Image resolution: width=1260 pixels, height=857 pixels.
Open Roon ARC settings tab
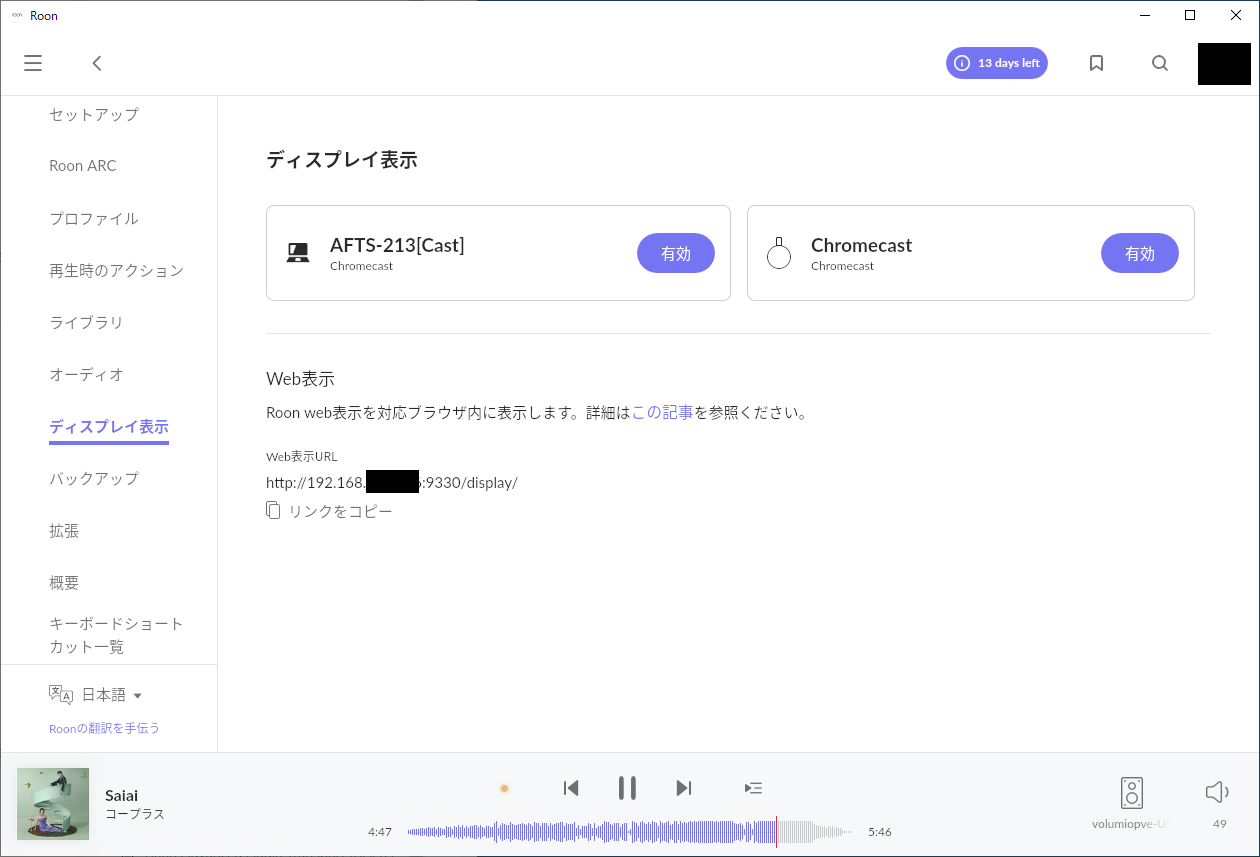(x=83, y=166)
